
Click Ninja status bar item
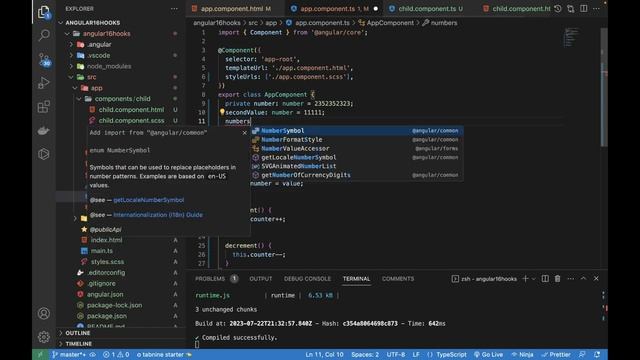click(x=522, y=354)
